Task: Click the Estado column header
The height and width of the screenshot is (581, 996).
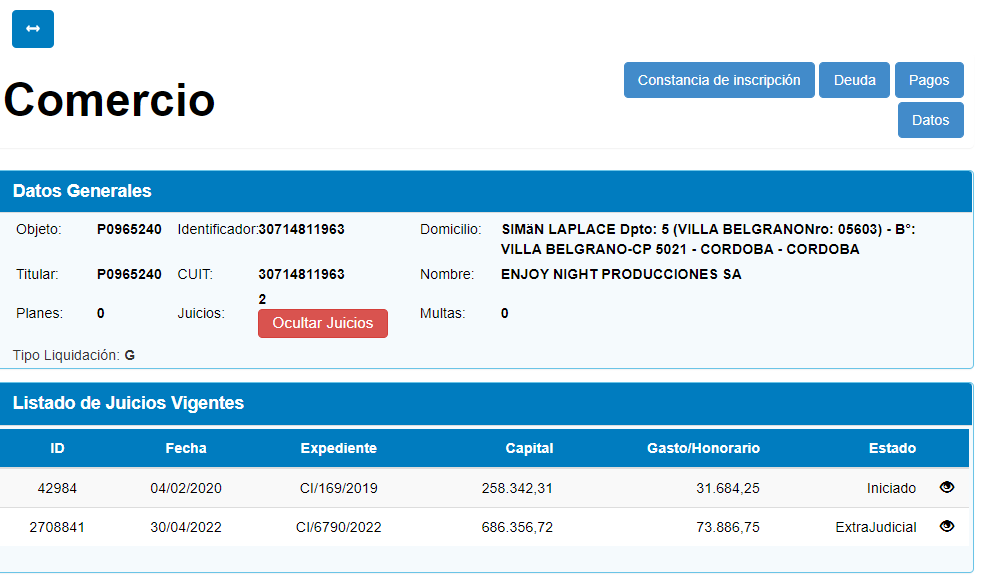Action: pyautogui.click(x=892, y=448)
